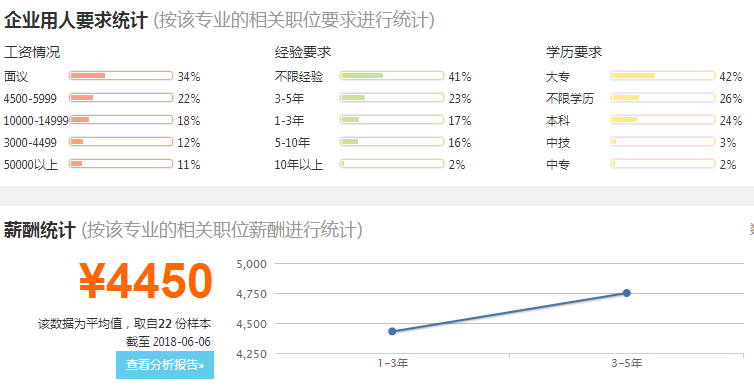Click the ¥4450 average salary figure
754x388 pixels.
coord(146,281)
